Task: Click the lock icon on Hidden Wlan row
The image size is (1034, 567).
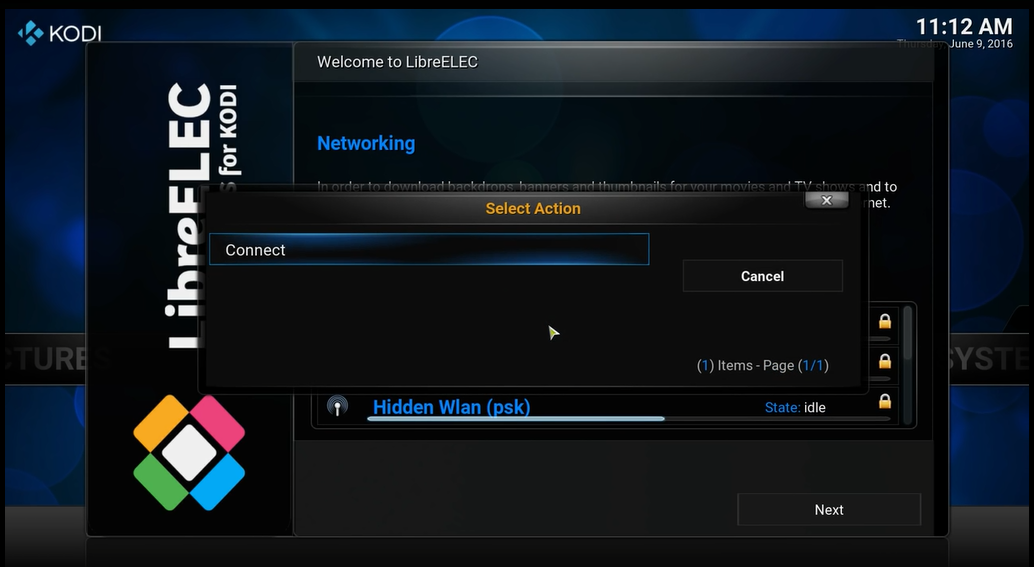Action: [x=885, y=401]
